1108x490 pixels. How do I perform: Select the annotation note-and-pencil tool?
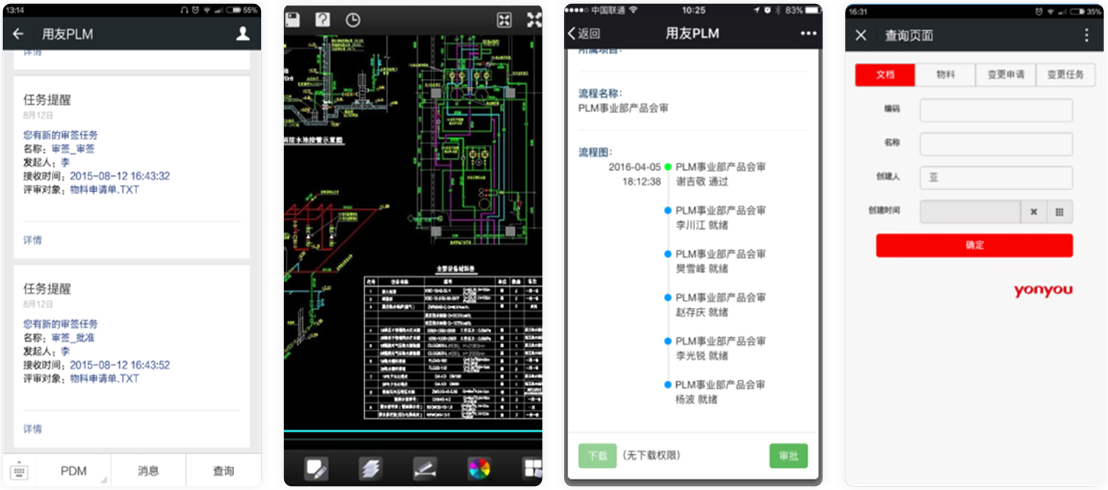(x=317, y=468)
